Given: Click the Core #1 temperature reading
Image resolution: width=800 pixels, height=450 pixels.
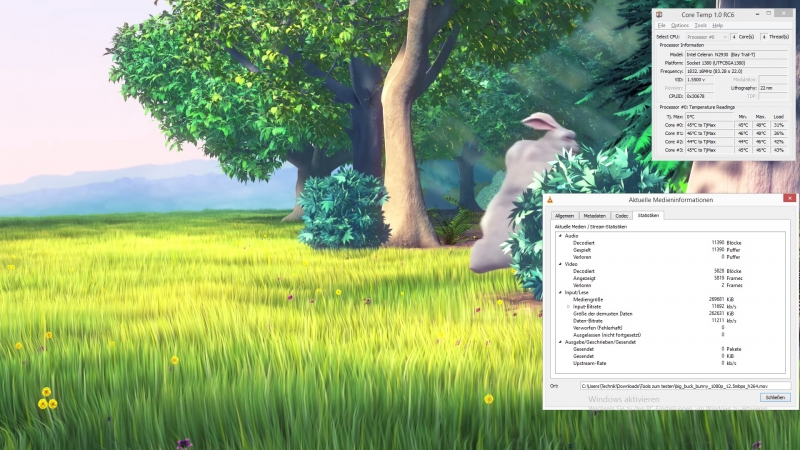Looking at the screenshot, I should pos(709,133).
